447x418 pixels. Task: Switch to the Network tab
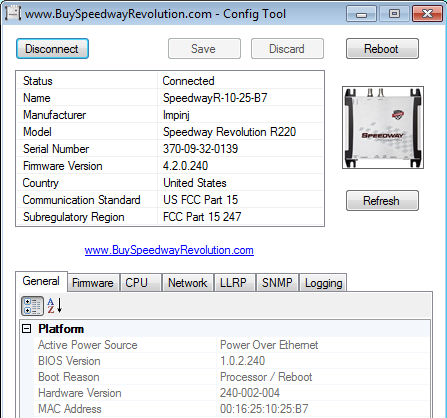click(x=188, y=283)
